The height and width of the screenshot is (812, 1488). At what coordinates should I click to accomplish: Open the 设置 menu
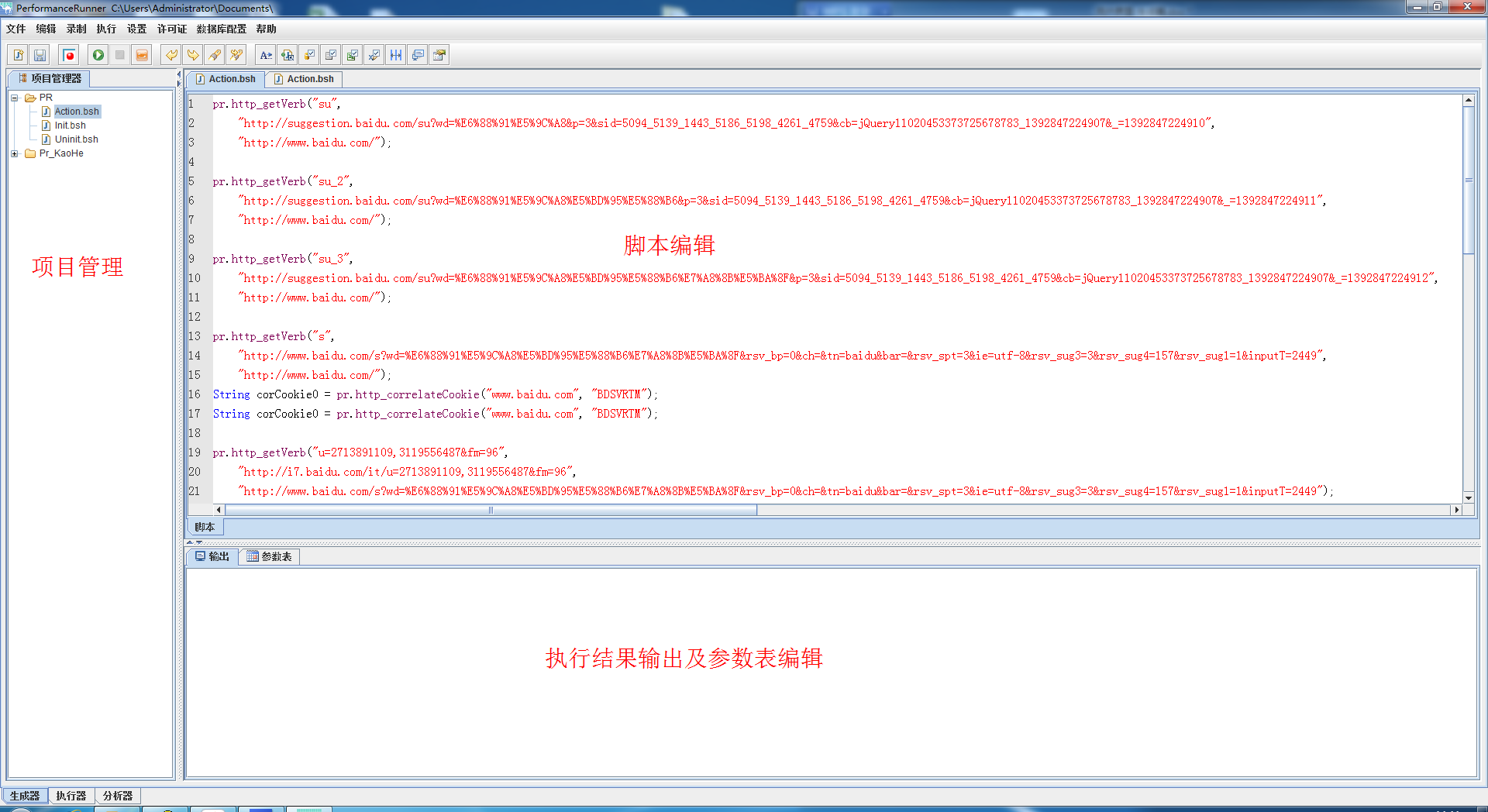click(x=136, y=29)
